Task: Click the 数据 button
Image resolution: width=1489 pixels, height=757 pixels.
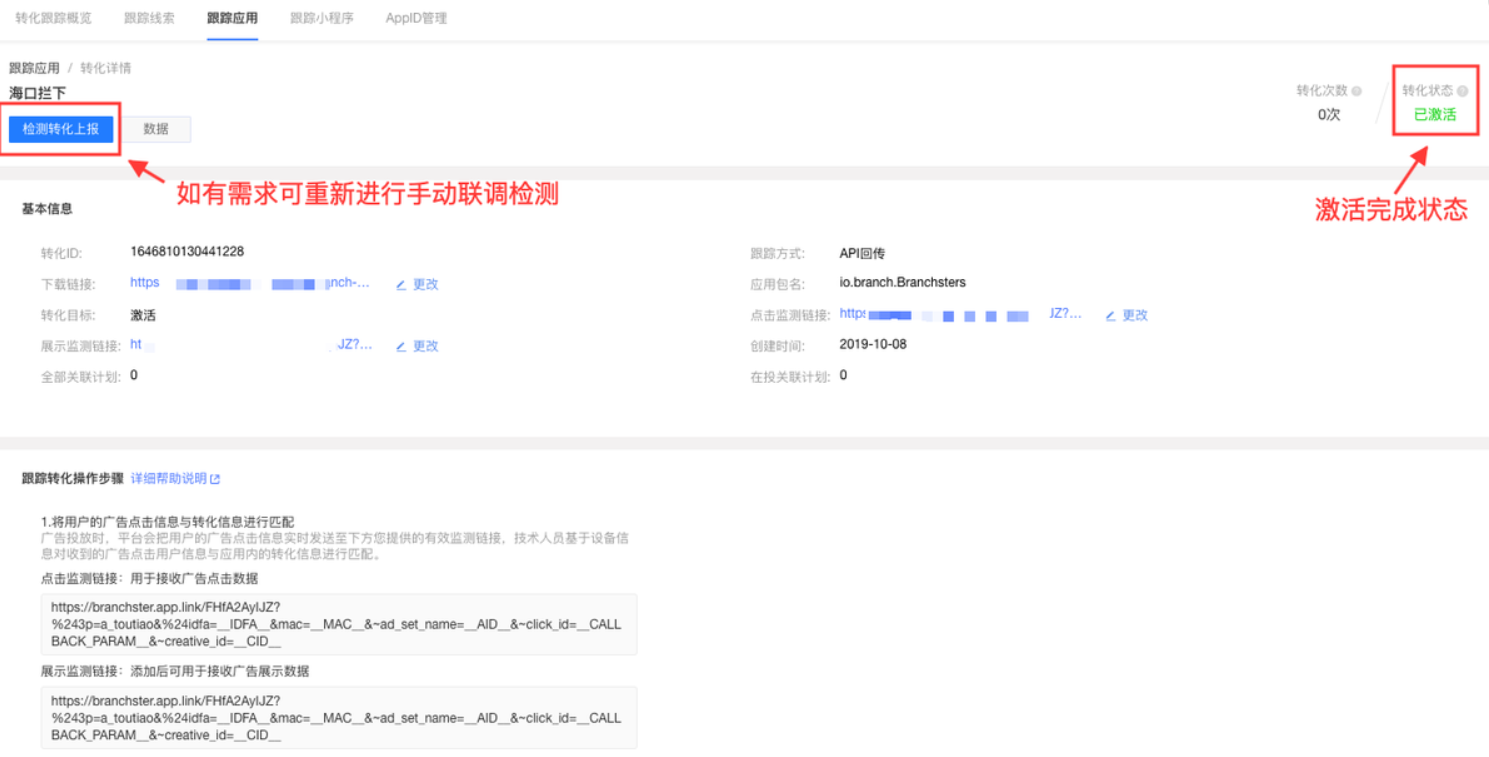Action: click(x=156, y=129)
